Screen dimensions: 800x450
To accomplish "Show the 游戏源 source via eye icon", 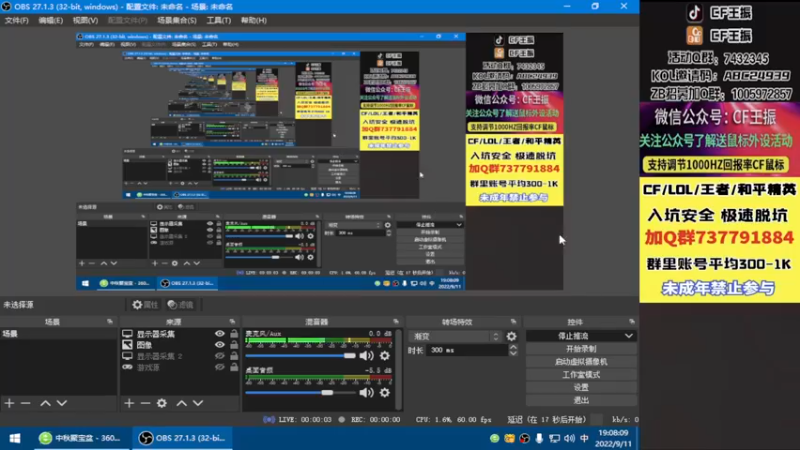I will click(219, 367).
